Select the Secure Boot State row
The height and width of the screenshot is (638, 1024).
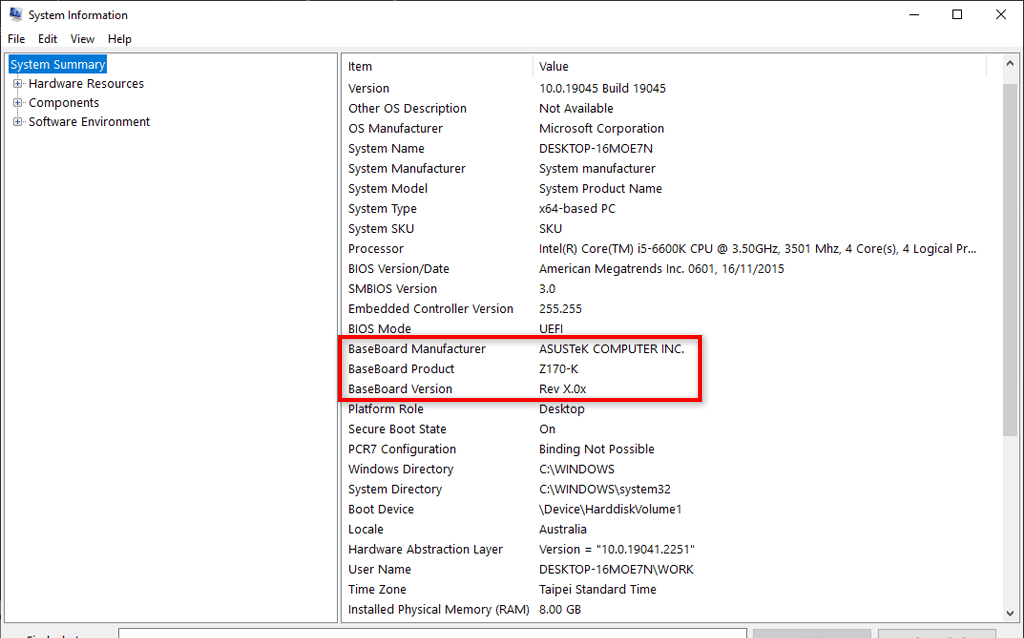point(665,429)
